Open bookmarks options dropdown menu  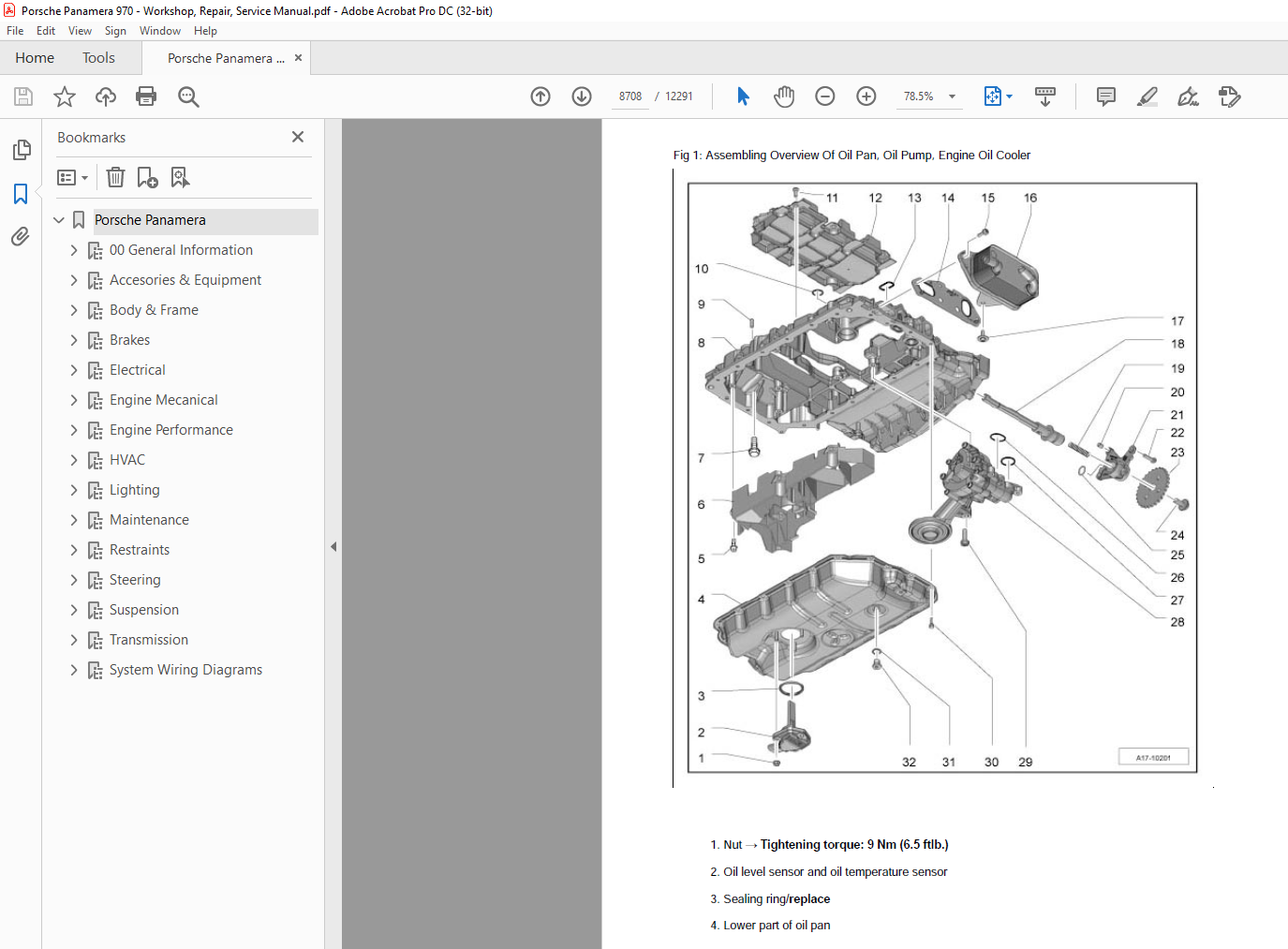[x=72, y=177]
